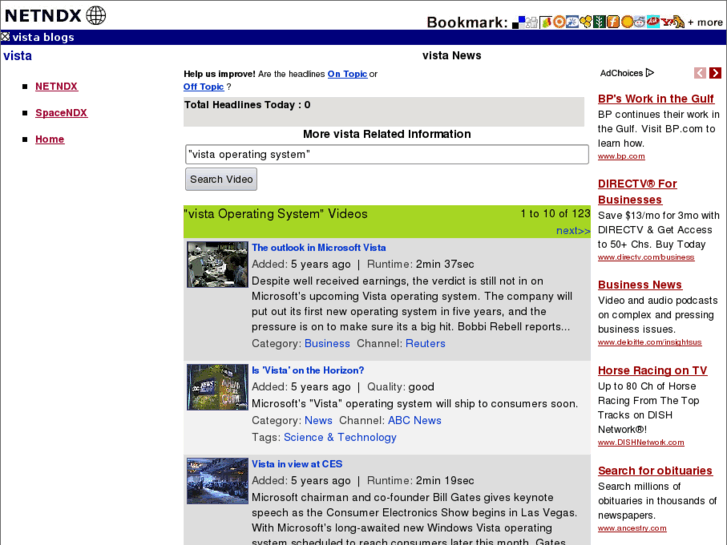Open "Is 'Vista' on the Horizon?" title
The width and height of the screenshot is (727, 545).
point(308,370)
